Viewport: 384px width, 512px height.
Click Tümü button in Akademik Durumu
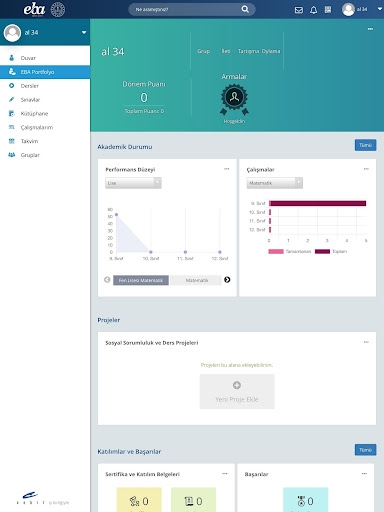pos(365,145)
